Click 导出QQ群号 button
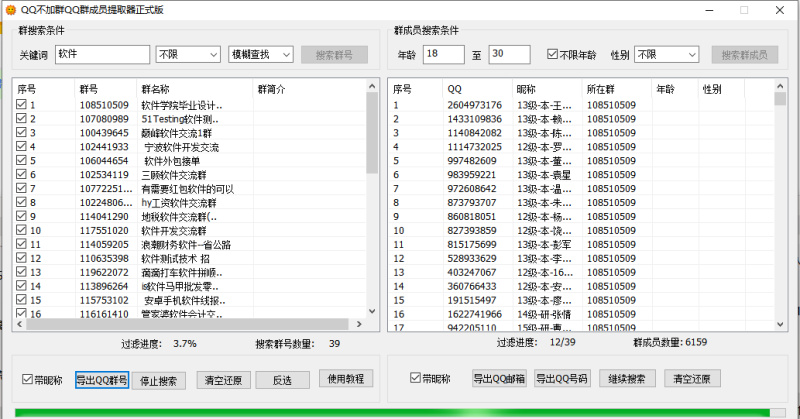 [102, 380]
